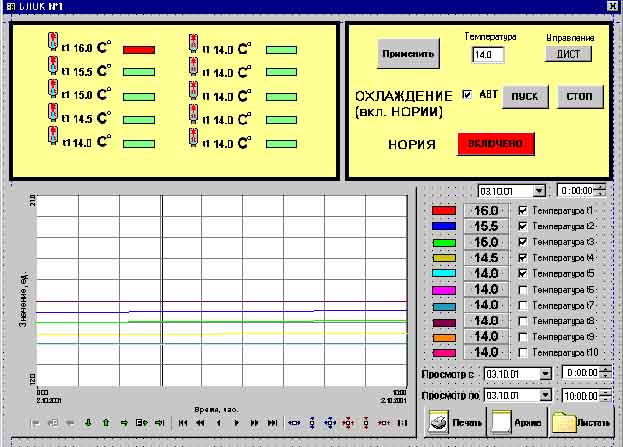
Task: Uncheck the АВТ auto mode checkbox
Action: pos(467,95)
